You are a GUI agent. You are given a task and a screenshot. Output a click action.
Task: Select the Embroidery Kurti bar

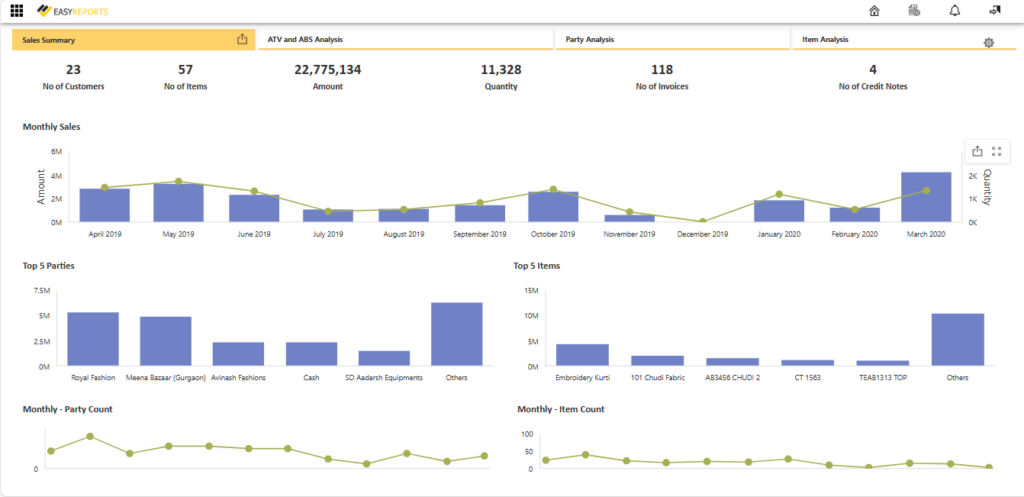click(x=582, y=355)
